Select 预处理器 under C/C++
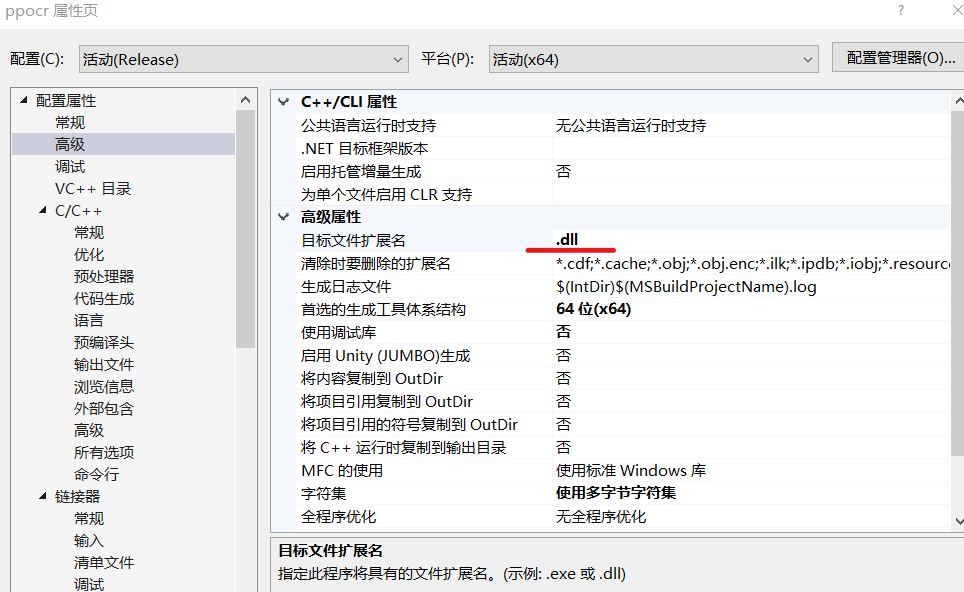The height and width of the screenshot is (592, 964). (103, 275)
